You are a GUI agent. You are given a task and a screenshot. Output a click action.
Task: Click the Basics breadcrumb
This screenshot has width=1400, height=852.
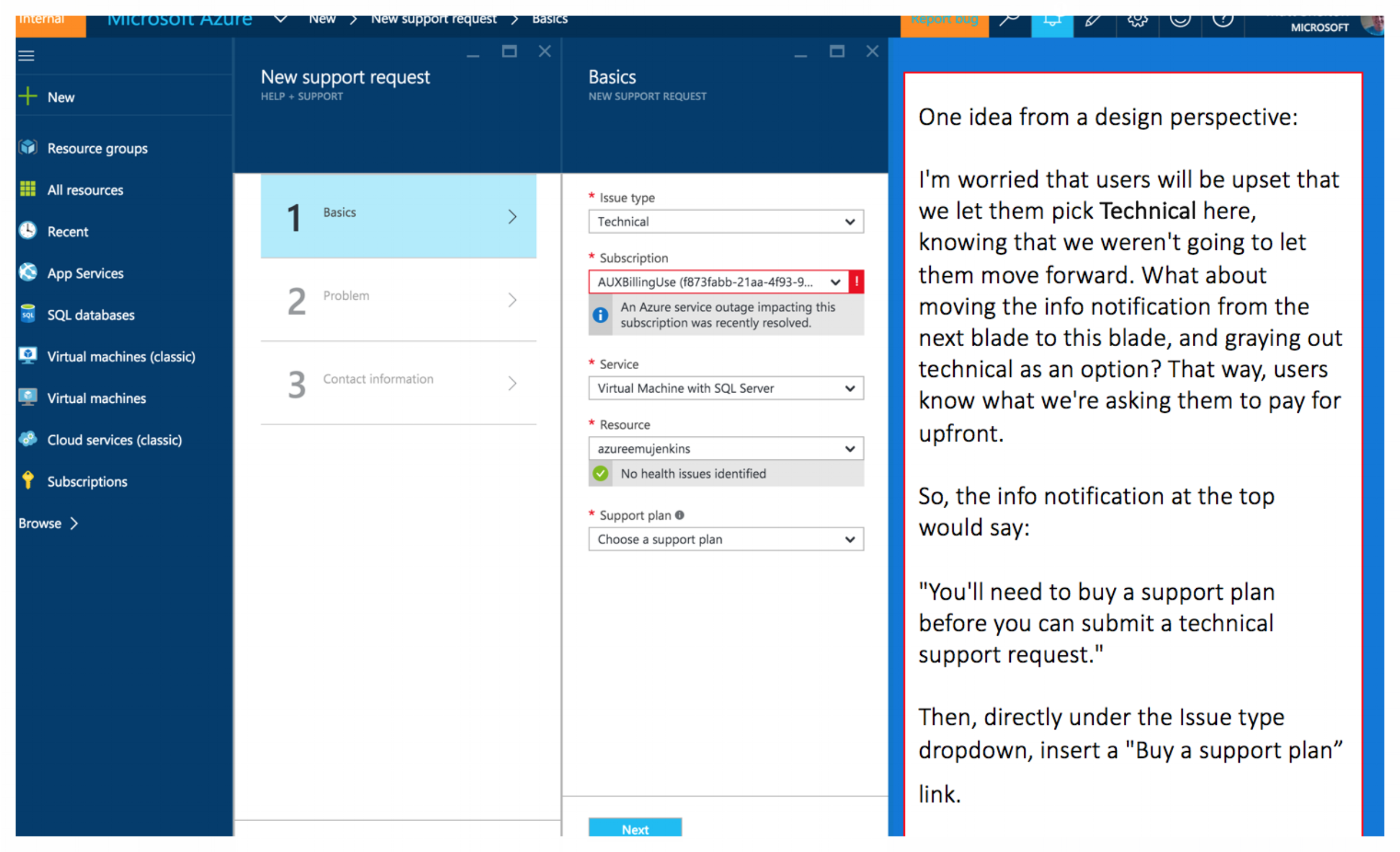[549, 18]
